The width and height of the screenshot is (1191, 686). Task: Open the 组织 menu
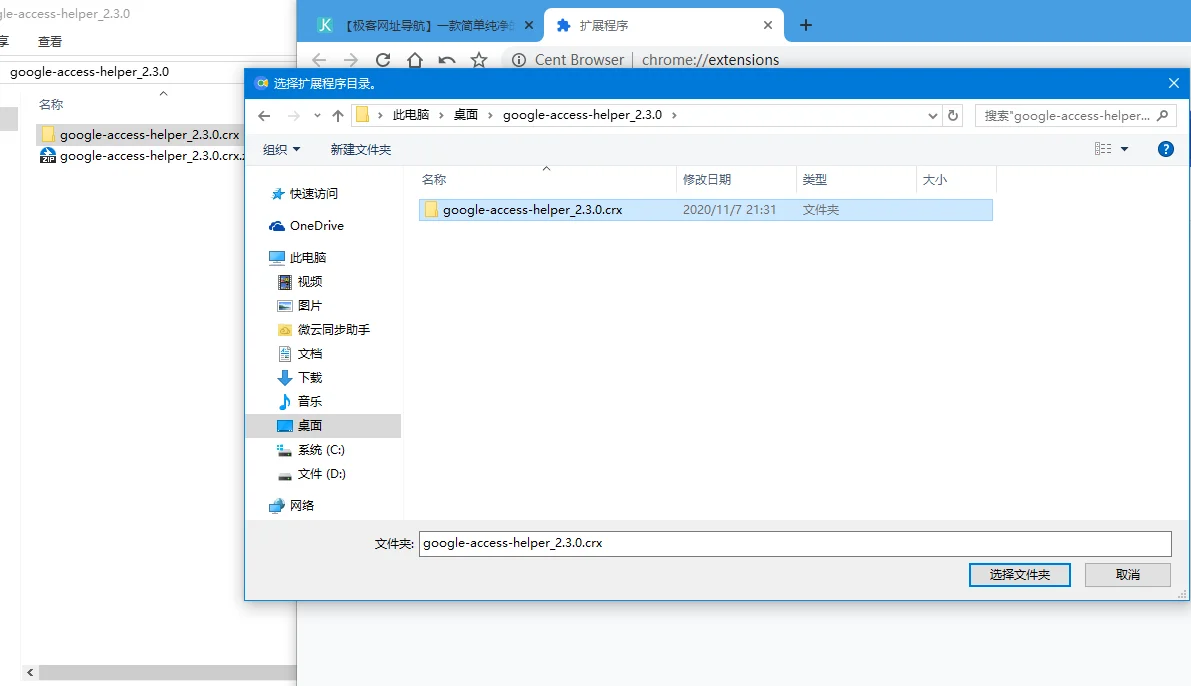281,150
